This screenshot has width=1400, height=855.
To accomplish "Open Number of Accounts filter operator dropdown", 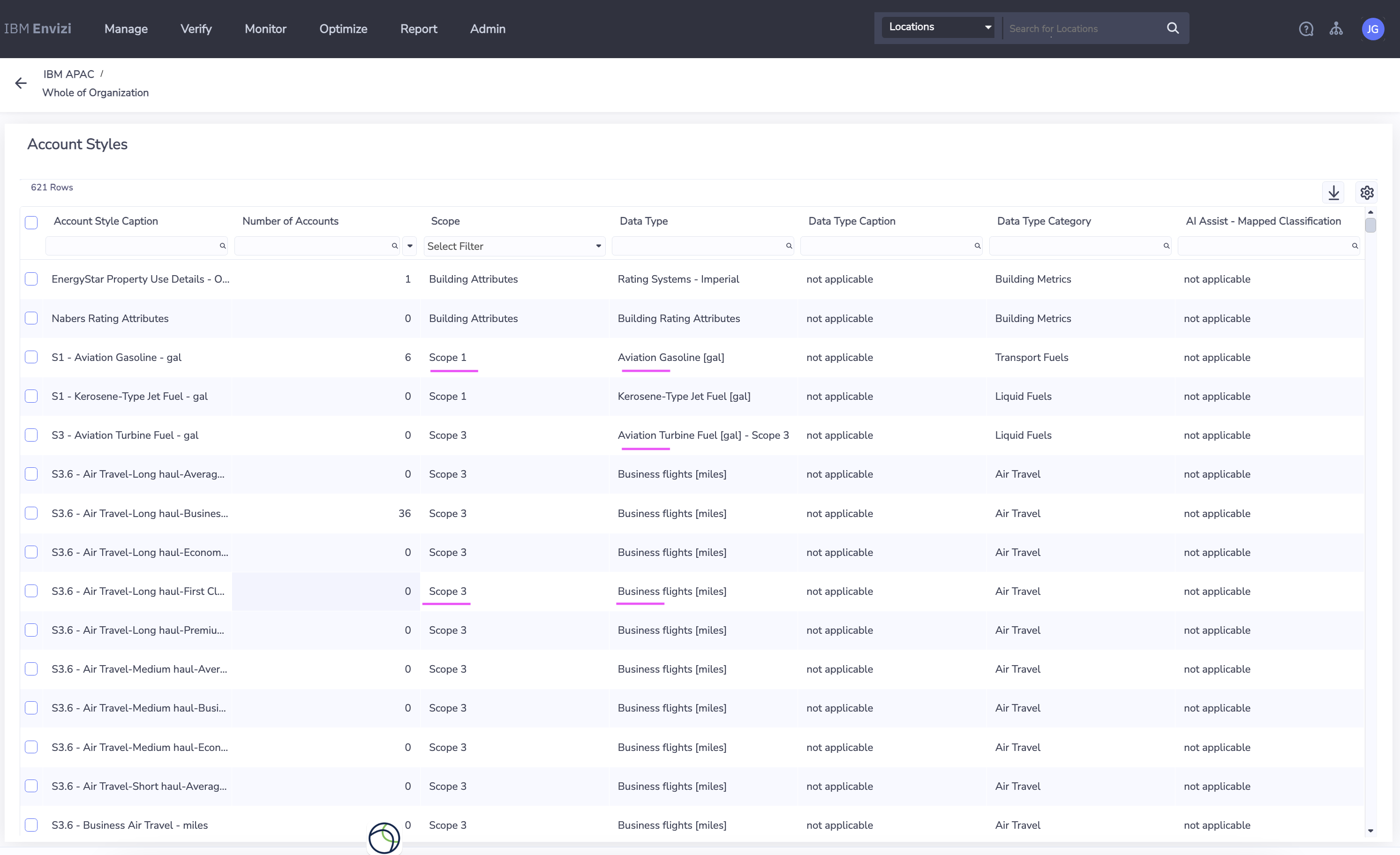I will click(x=410, y=246).
